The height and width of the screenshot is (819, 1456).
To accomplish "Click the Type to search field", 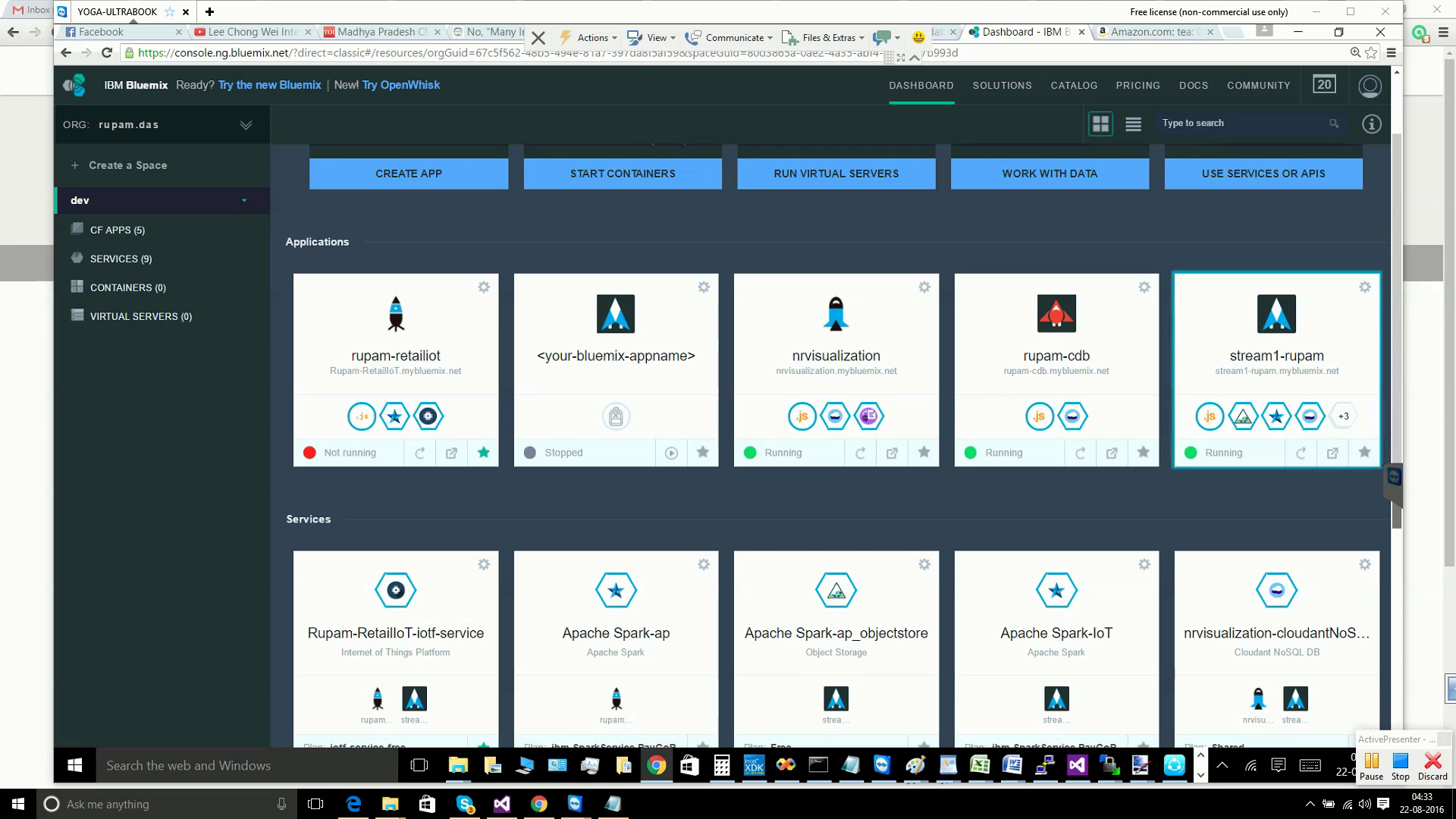I will pos(1244,123).
